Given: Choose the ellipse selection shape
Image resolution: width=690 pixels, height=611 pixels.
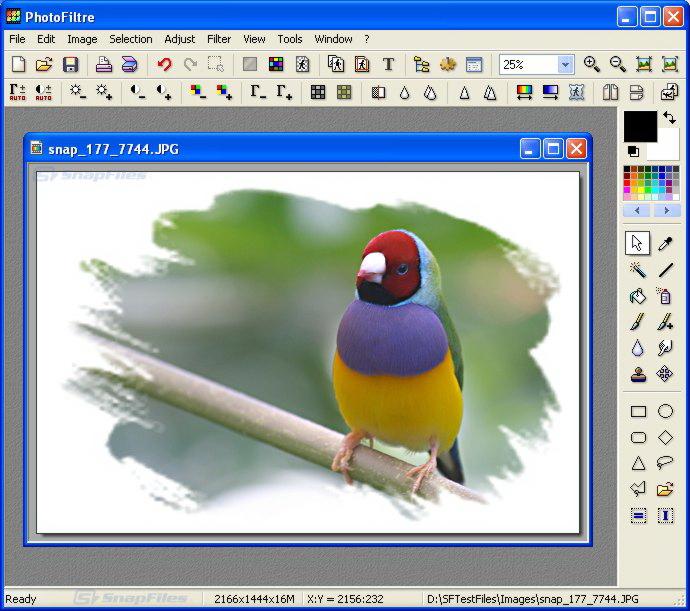Looking at the screenshot, I should [665, 412].
